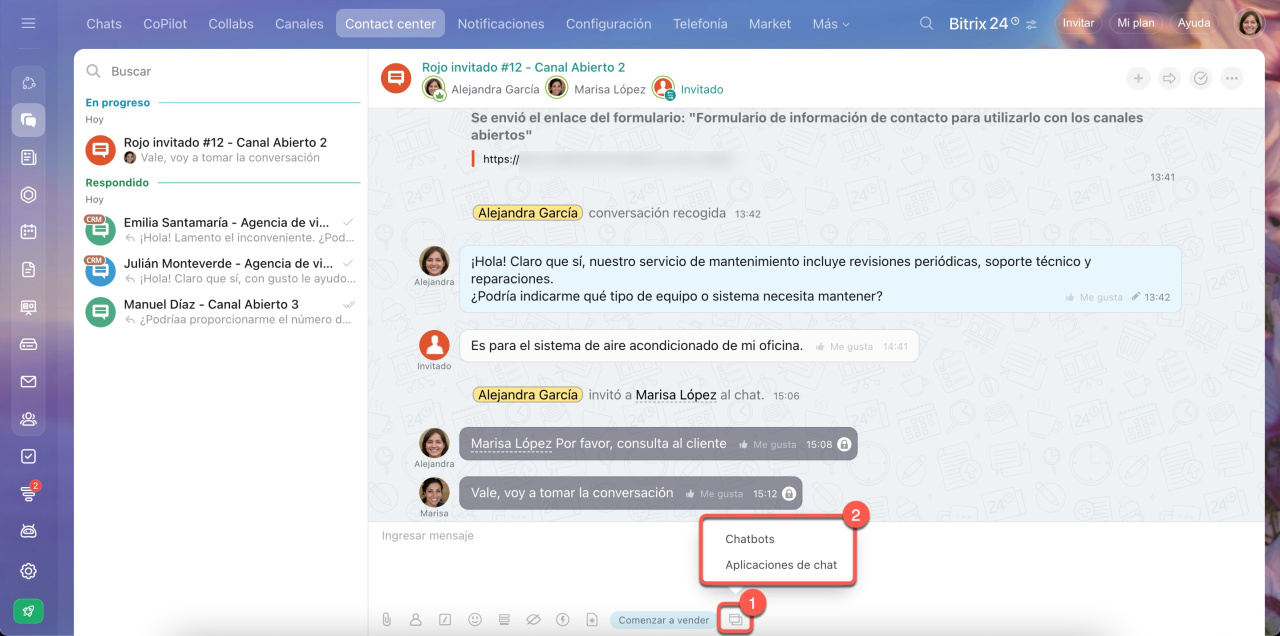Screen dimensions: 1280x636
Task: Click Me gusta on Vale, voy a tomar message
Action: (714, 494)
